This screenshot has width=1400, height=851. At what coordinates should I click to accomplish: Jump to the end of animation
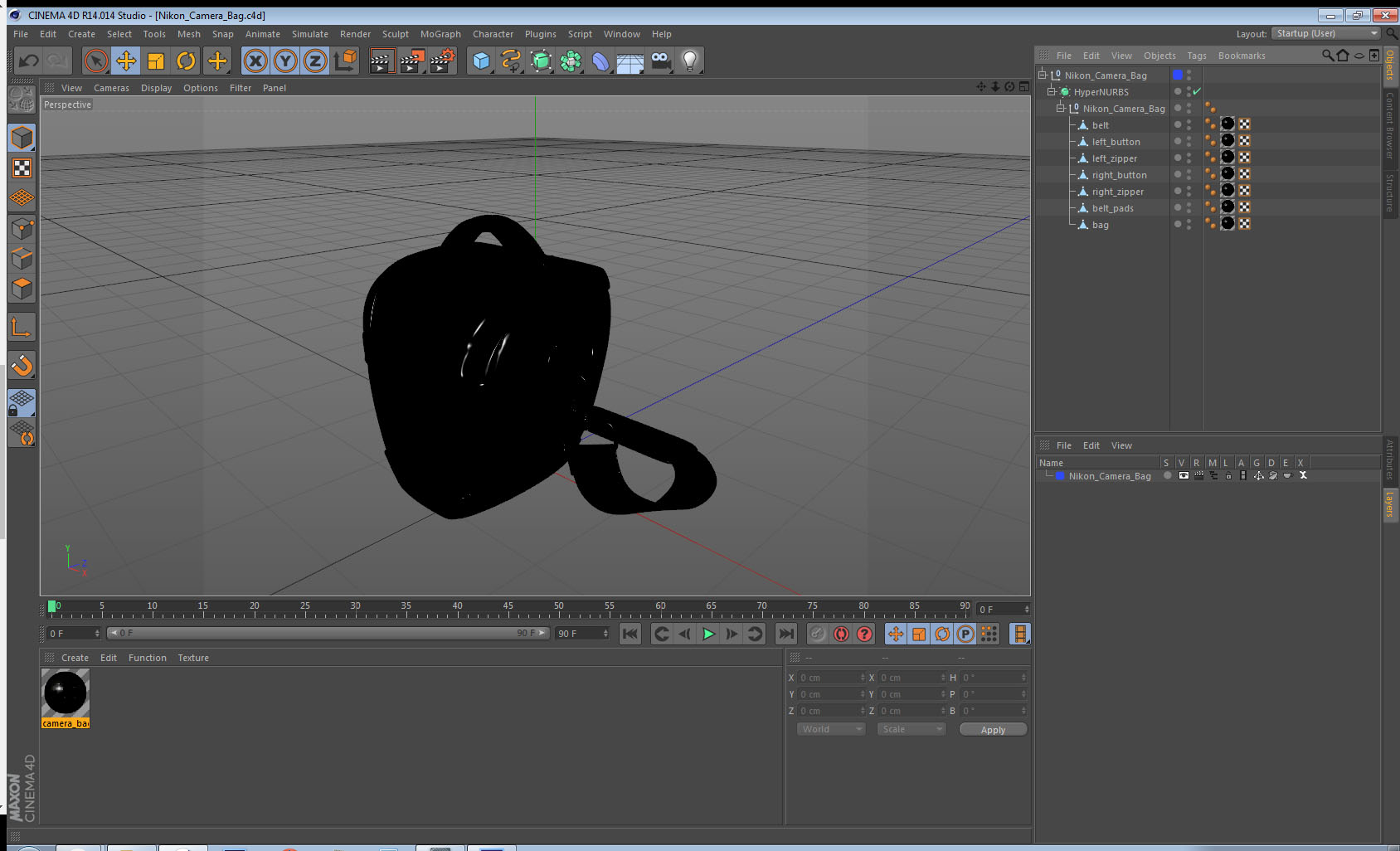785,634
